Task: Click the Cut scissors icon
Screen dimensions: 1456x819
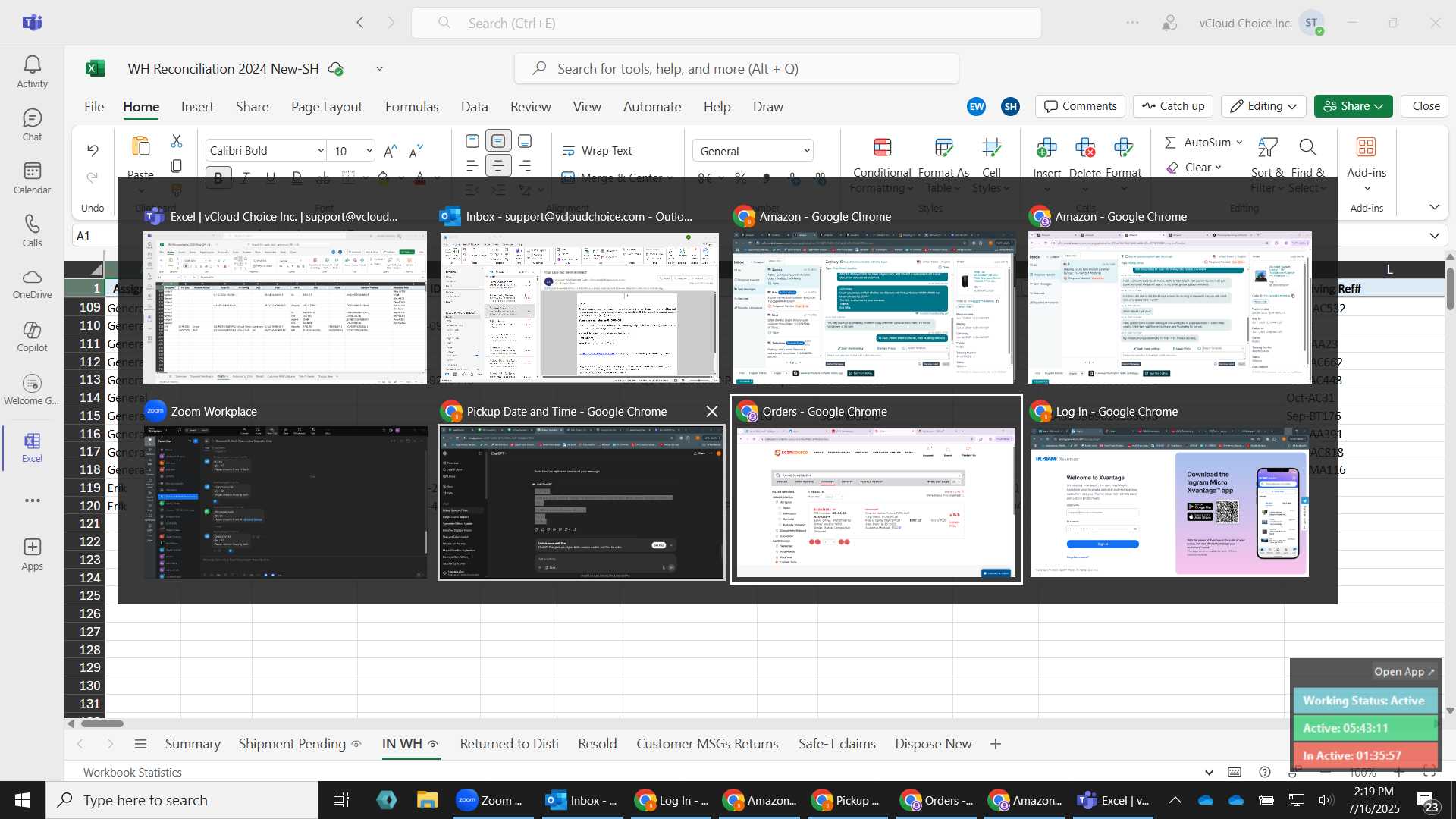Action: tap(177, 141)
